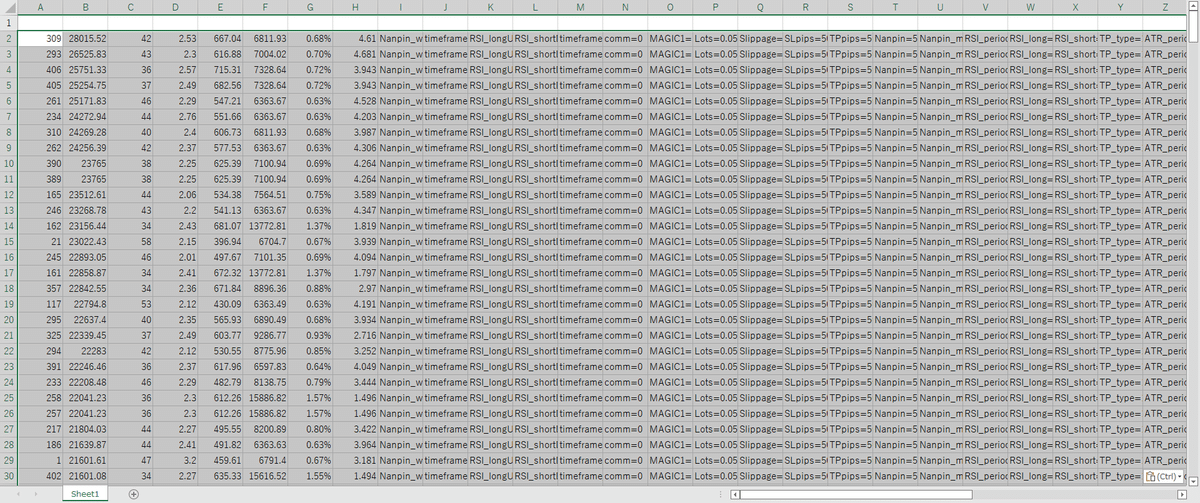The width and height of the screenshot is (1200, 503).
Task: Select cell containing 667.04
Action: click(220, 38)
